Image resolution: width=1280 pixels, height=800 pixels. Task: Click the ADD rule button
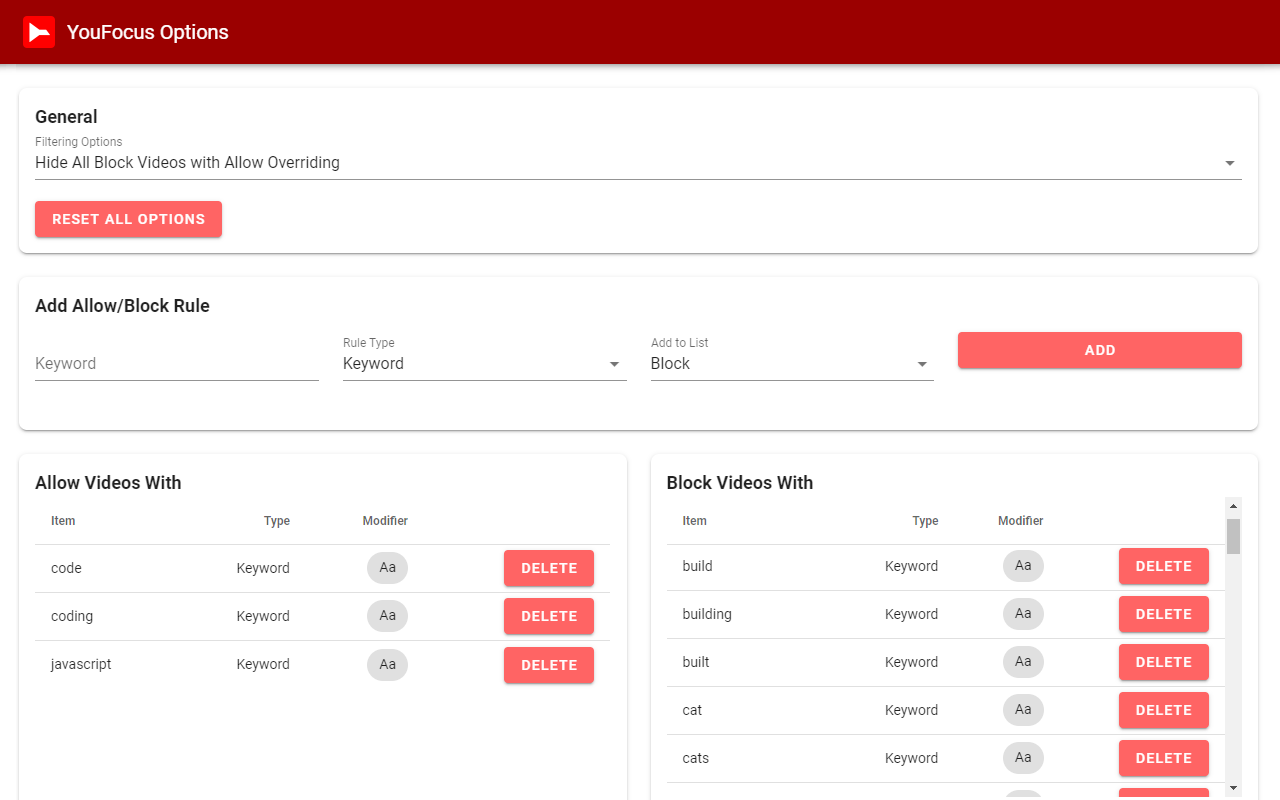(1100, 350)
